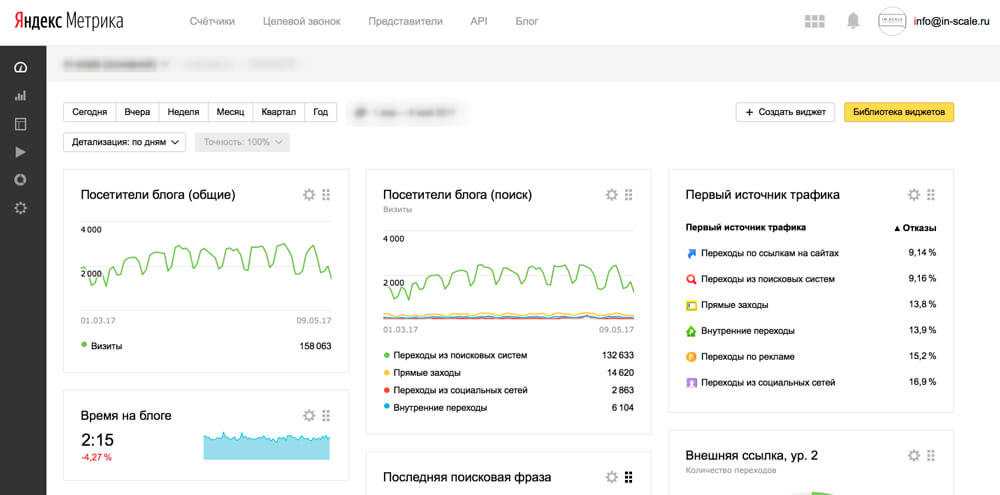Open the settings gear icon in sidebar
1000x495 pixels.
(20, 208)
